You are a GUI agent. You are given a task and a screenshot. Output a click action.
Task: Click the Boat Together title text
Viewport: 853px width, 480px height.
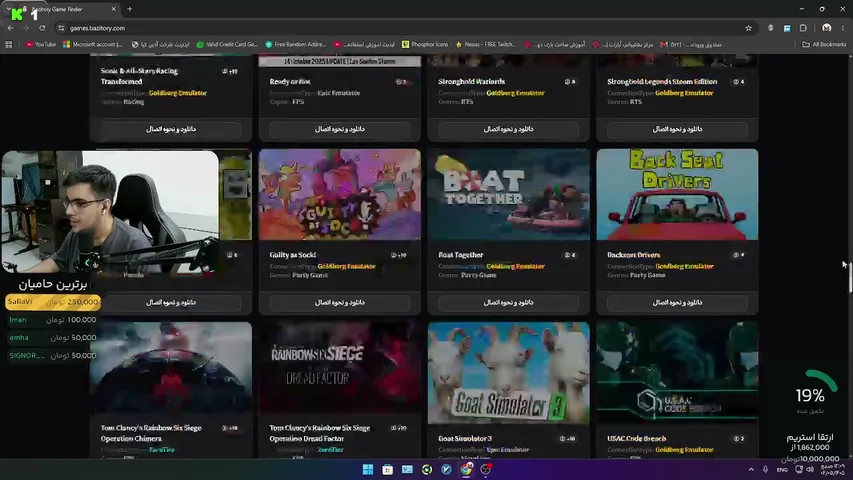click(x=460, y=255)
